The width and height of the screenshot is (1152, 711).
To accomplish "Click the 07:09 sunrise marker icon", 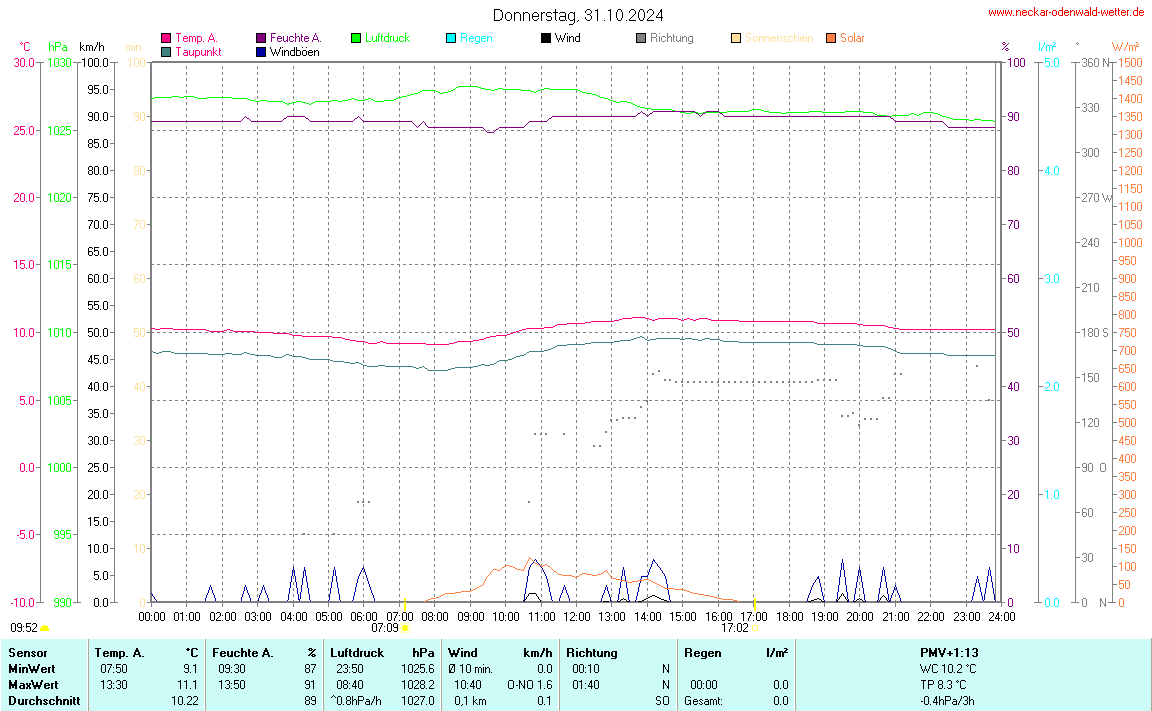I will click(404, 628).
